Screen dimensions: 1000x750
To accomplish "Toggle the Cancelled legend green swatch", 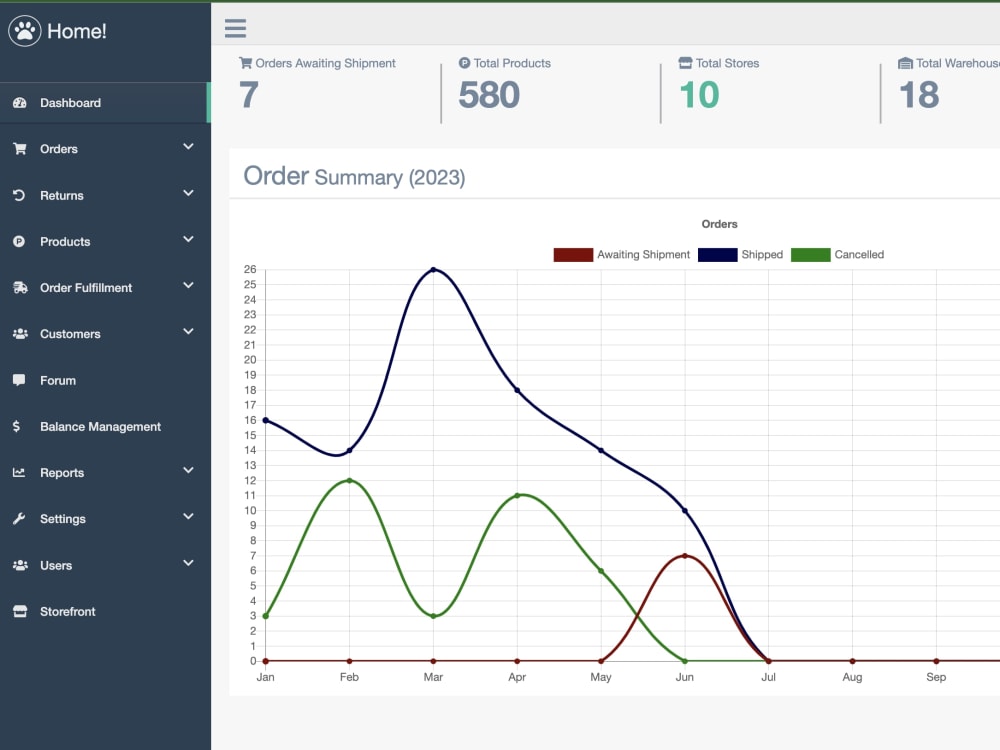I will tap(811, 254).
